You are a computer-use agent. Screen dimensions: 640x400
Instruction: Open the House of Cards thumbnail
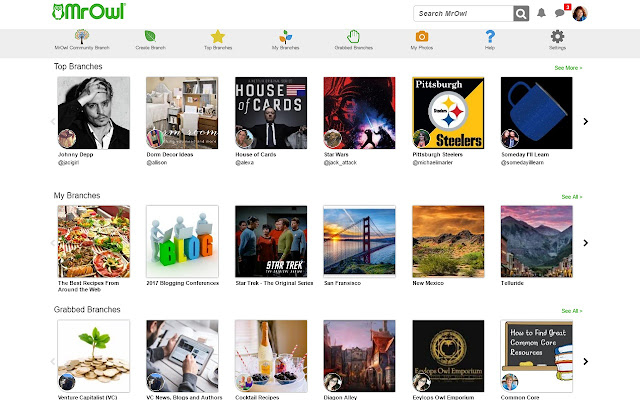(271, 113)
